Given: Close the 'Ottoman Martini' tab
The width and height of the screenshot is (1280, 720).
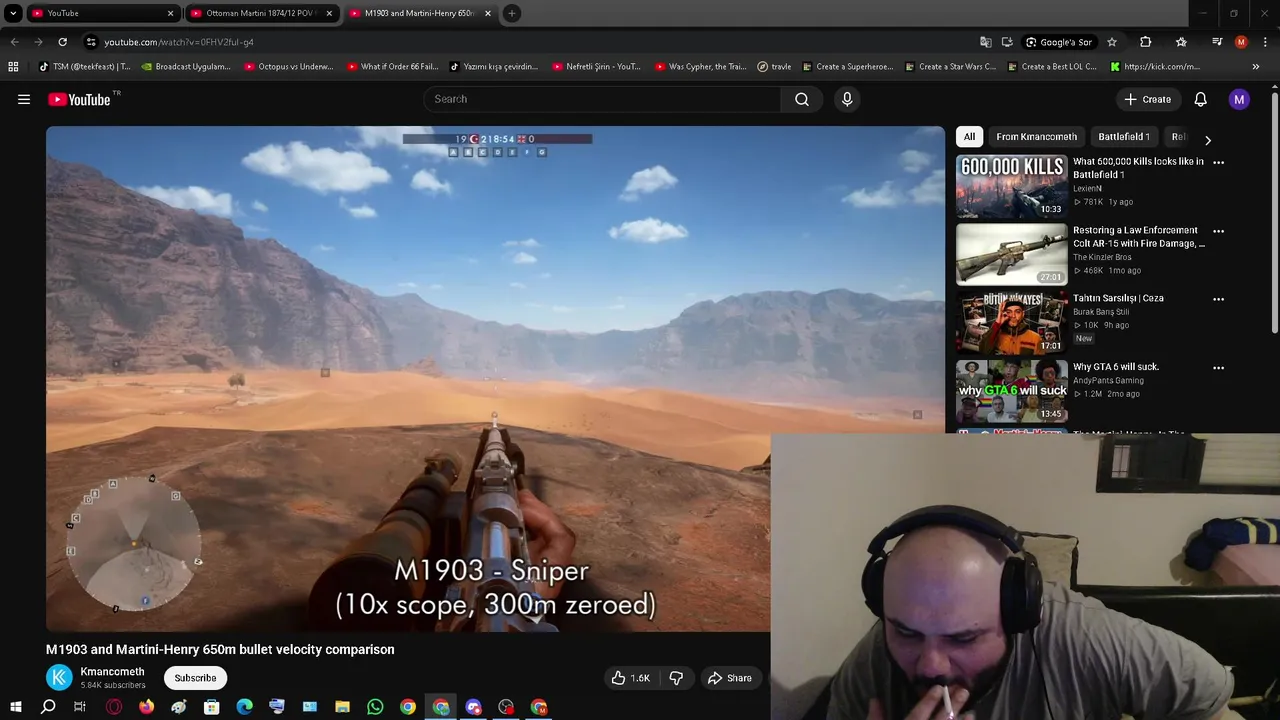Looking at the screenshot, I should 329,13.
